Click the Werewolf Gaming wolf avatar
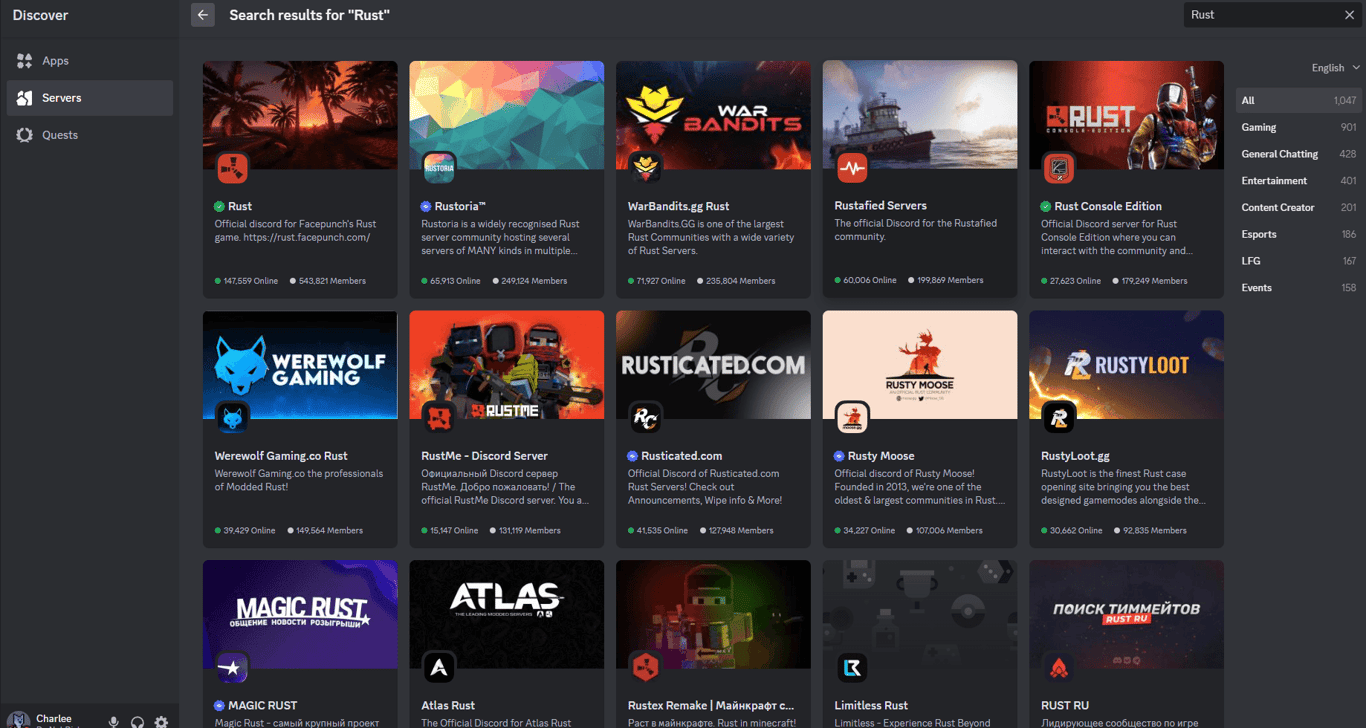The image size is (1366, 728). (x=233, y=418)
